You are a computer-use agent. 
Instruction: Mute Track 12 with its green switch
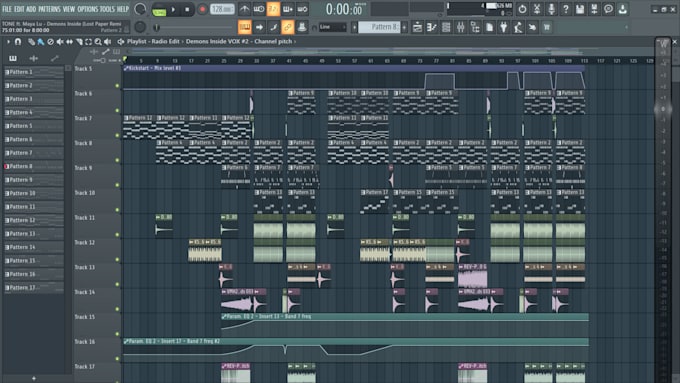pos(117,260)
